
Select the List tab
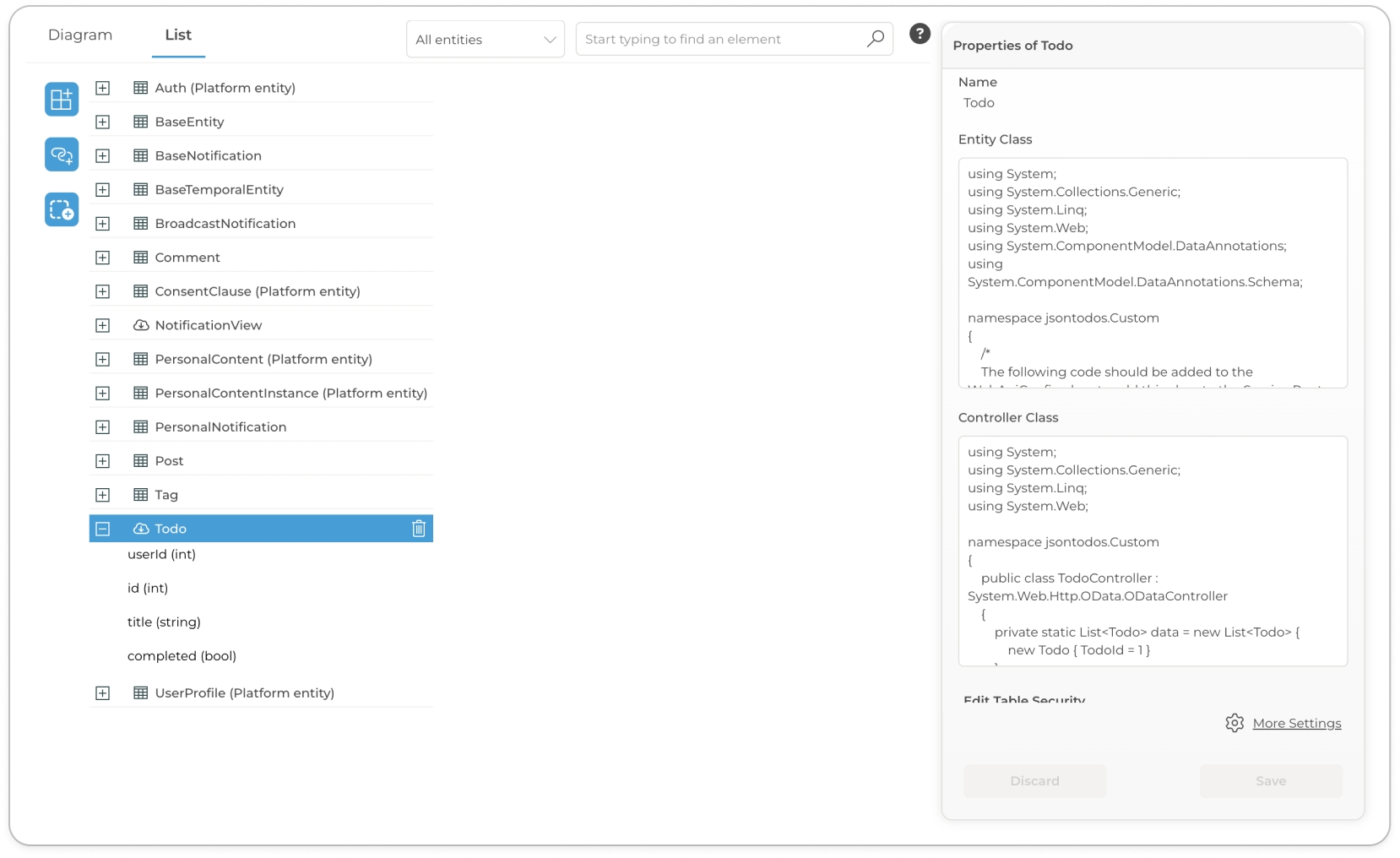point(178,35)
